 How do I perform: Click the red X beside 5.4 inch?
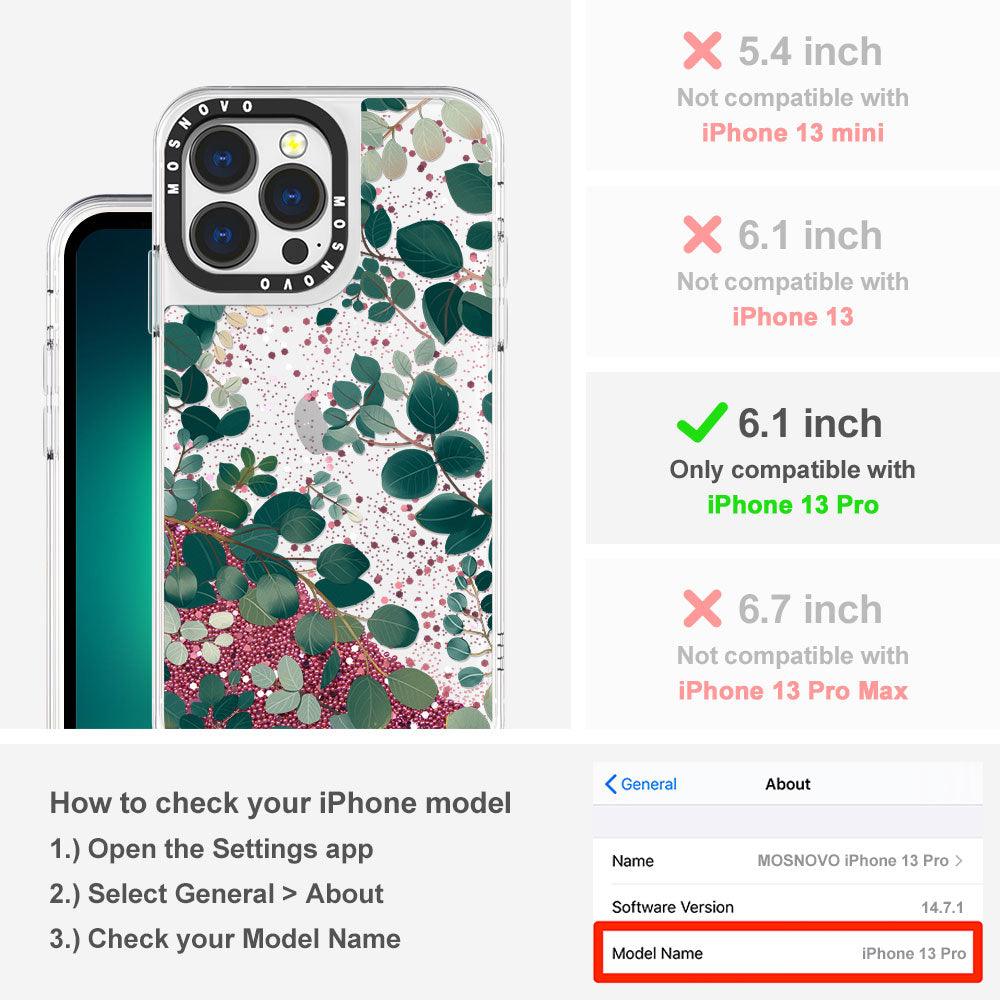(x=702, y=50)
